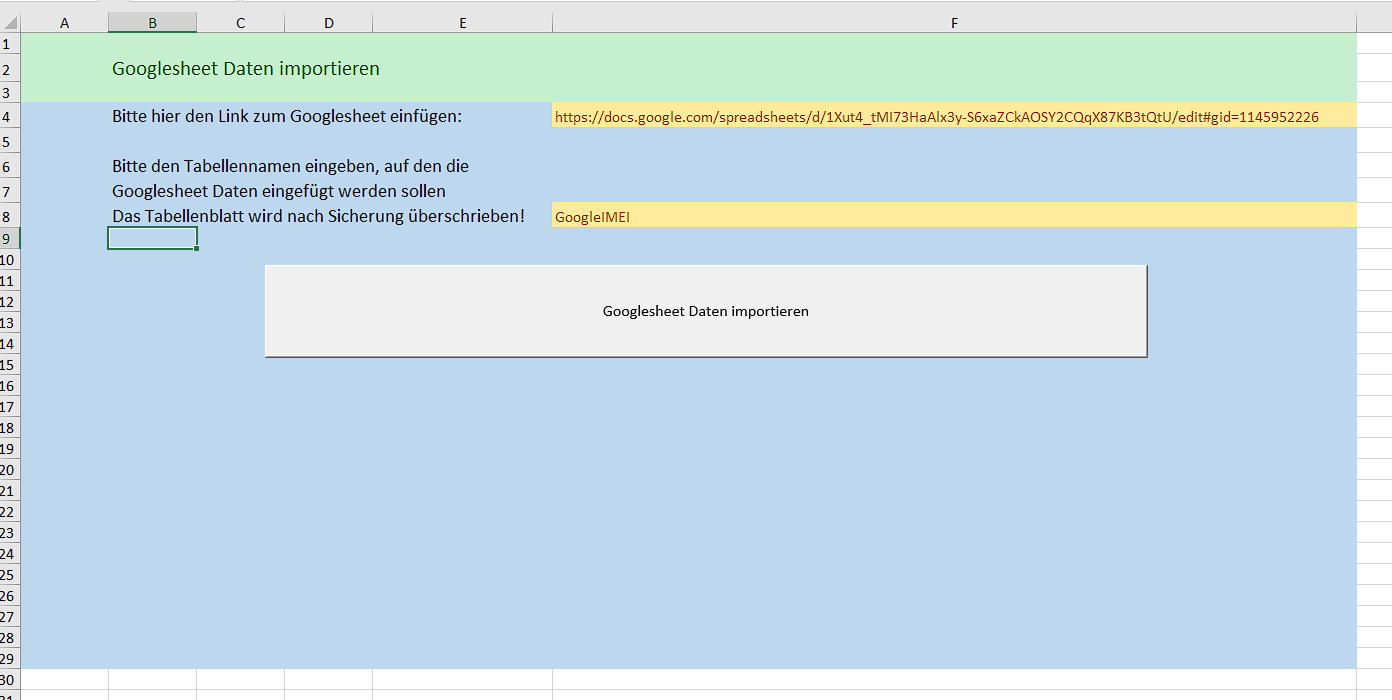Click the green header title text in row 2
The width and height of the screenshot is (1392, 700).
246,69
